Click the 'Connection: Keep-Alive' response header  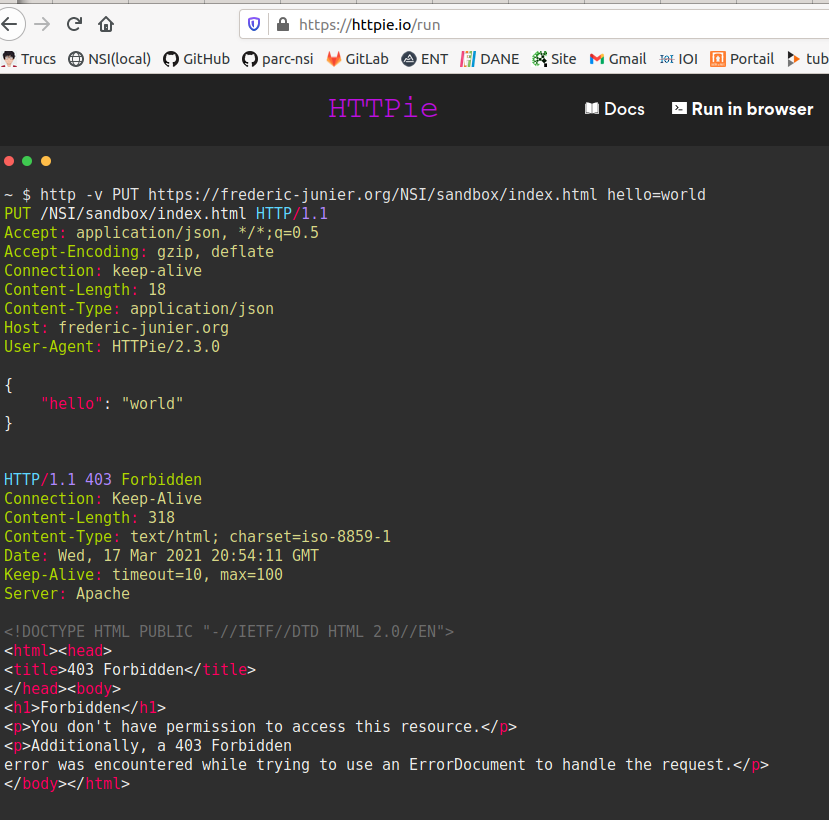coord(103,499)
